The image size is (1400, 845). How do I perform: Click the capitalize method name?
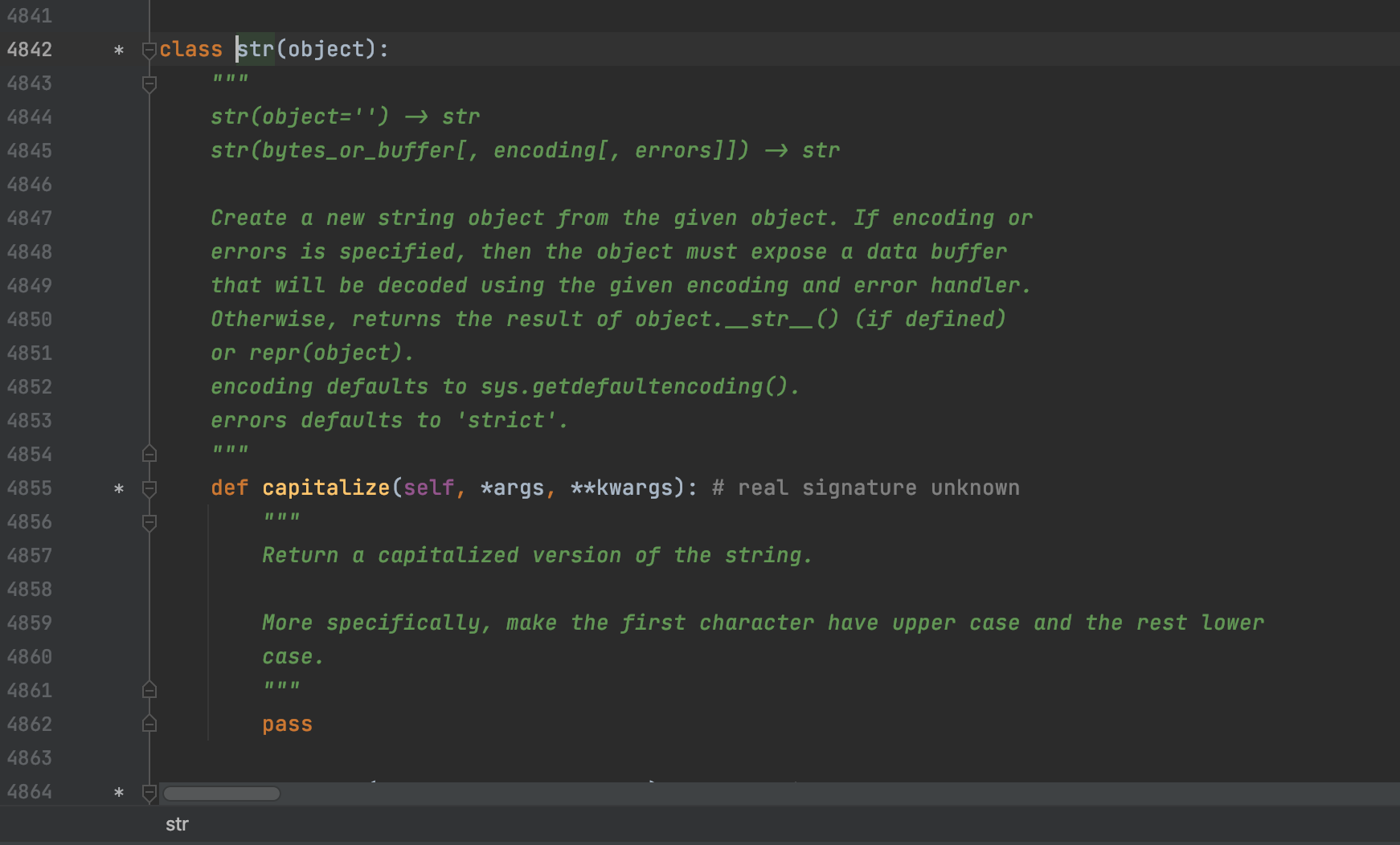[326, 488]
